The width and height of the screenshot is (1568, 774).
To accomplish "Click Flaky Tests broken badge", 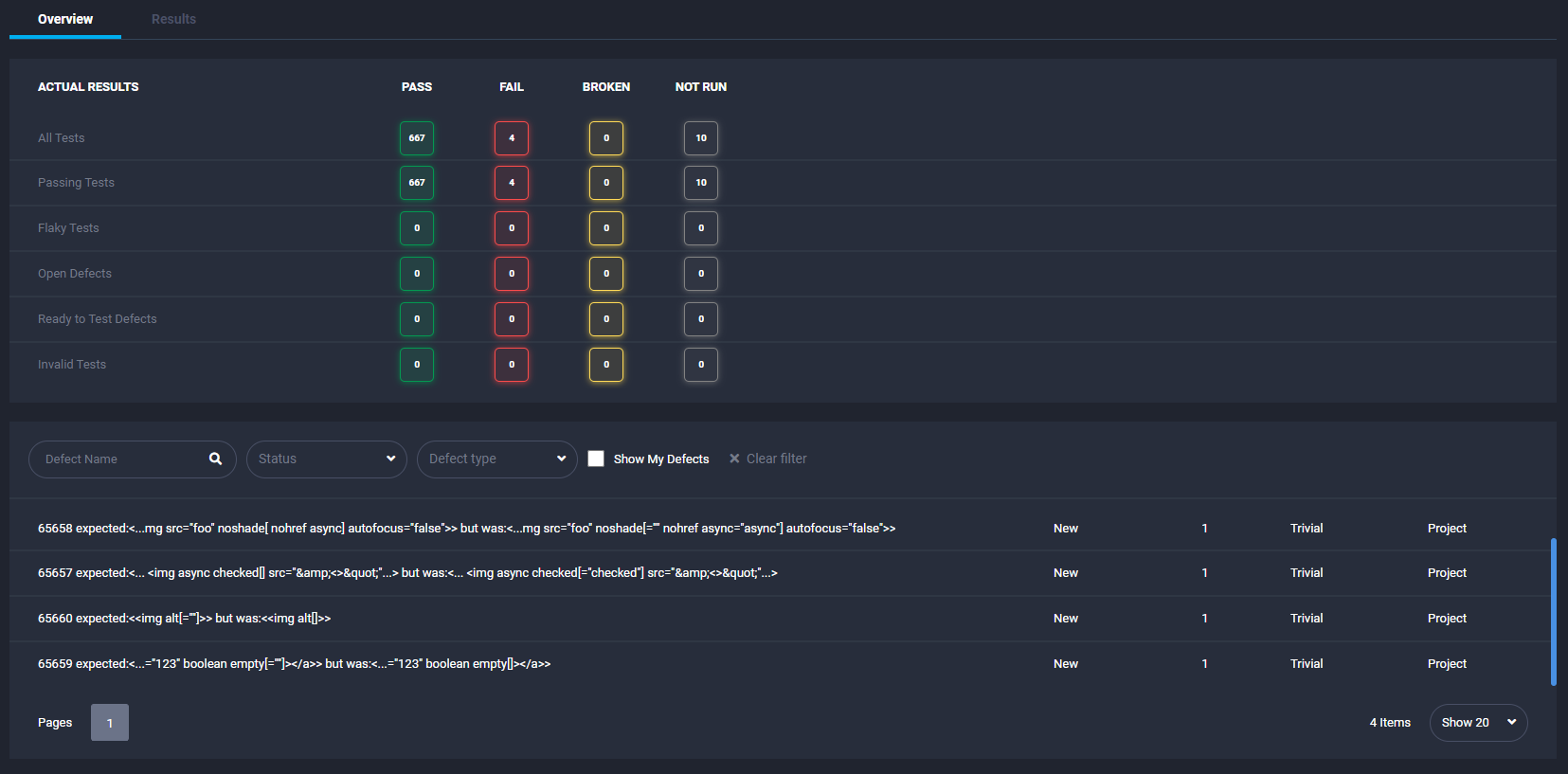I will [x=606, y=228].
